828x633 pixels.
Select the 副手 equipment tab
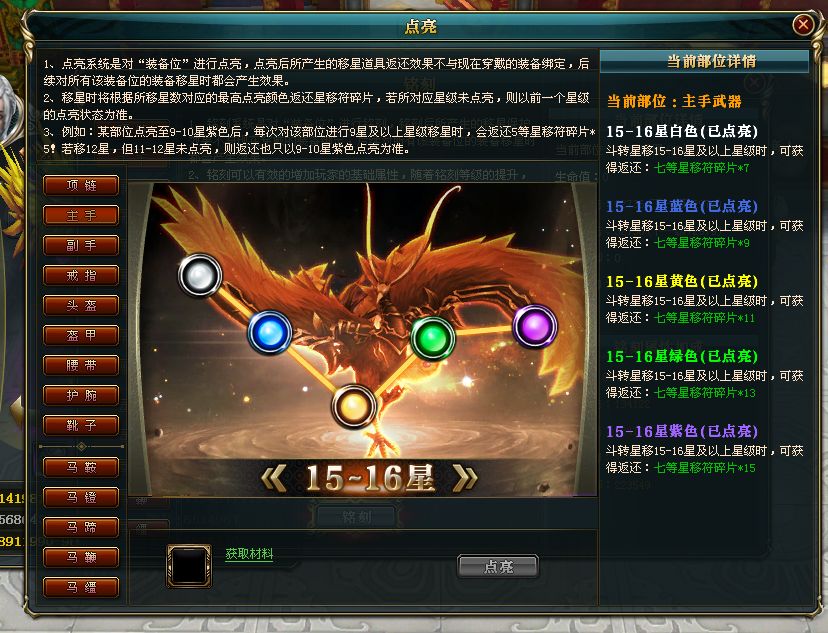click(x=81, y=245)
